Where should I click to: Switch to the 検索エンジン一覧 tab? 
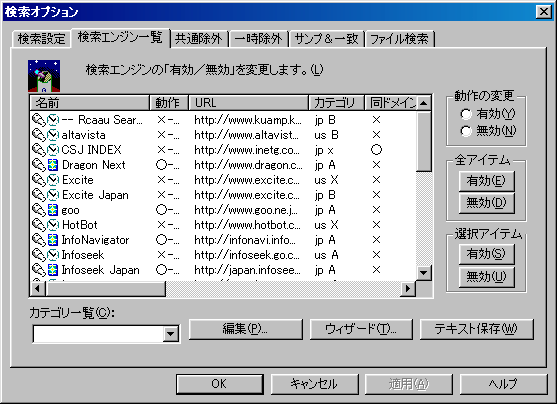[120, 37]
